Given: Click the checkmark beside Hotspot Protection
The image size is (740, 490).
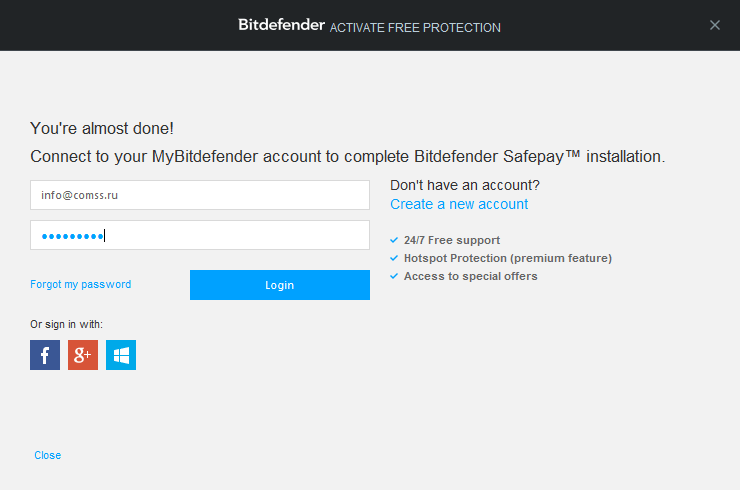Looking at the screenshot, I should point(394,258).
